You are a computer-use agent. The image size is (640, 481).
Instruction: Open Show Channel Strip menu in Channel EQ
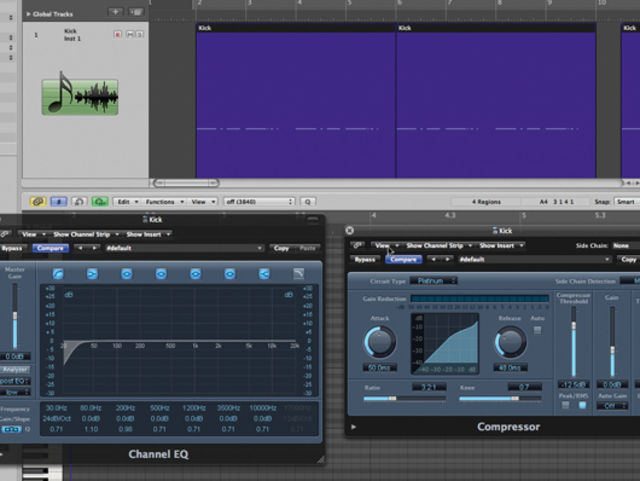click(x=86, y=234)
